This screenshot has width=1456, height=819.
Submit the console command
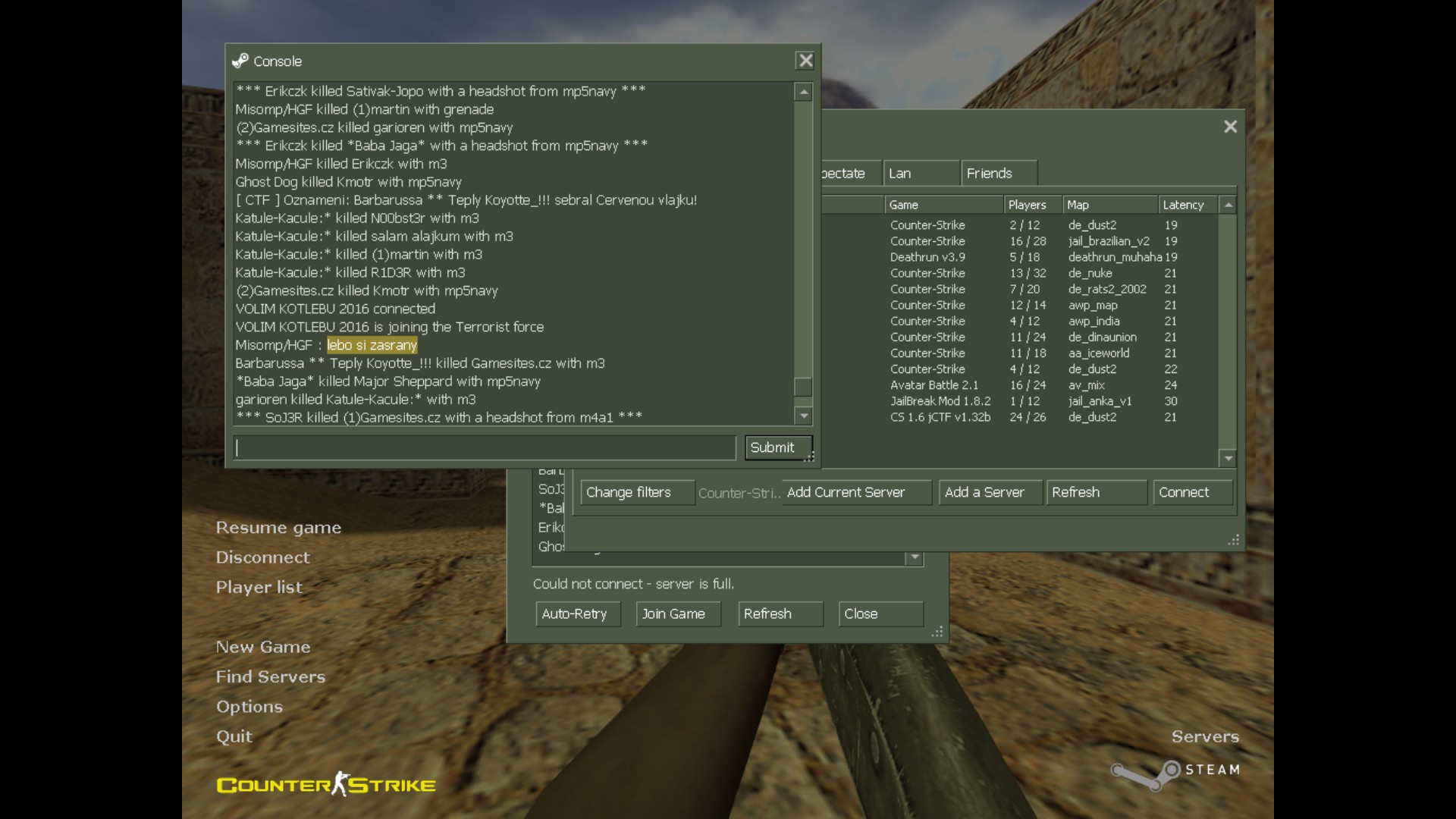[x=778, y=447]
